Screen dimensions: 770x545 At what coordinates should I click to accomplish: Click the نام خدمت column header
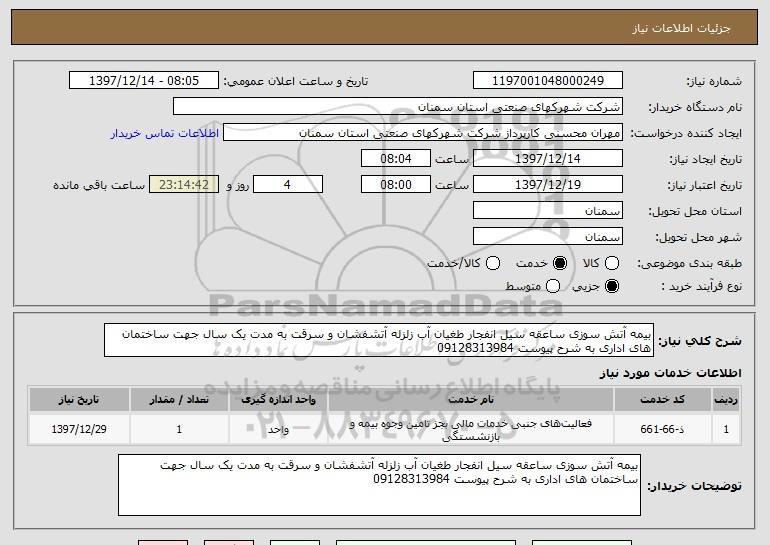[470, 400]
